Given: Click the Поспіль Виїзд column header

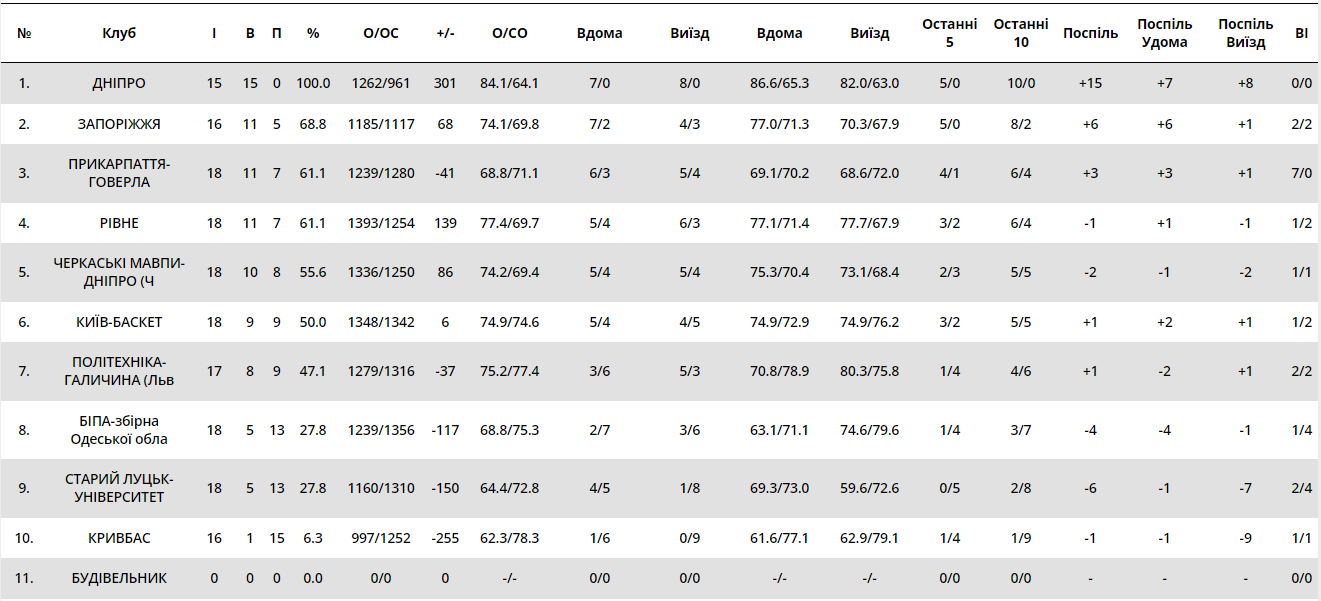Looking at the screenshot, I should click(x=1245, y=33).
